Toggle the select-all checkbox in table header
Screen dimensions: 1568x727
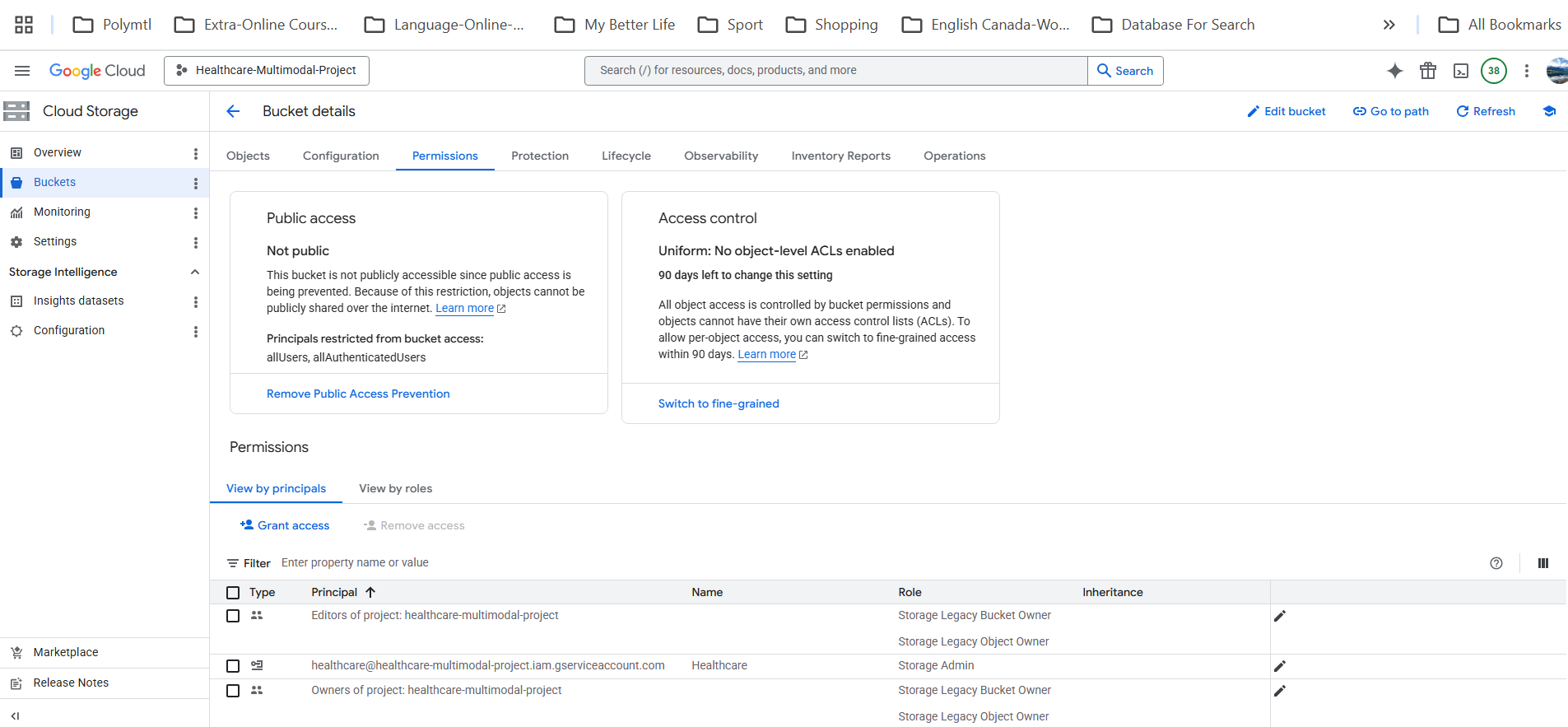(233, 593)
